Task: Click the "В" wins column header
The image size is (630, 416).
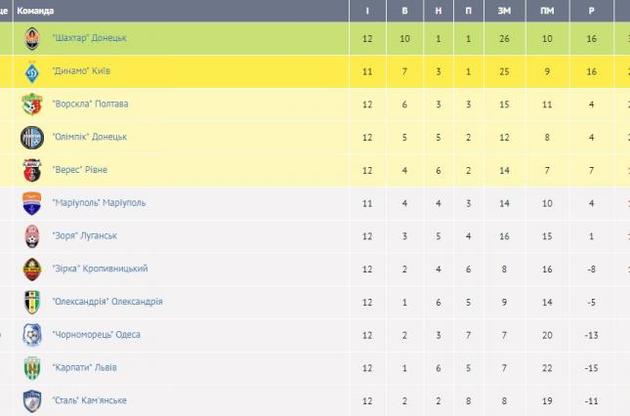Action: click(404, 9)
